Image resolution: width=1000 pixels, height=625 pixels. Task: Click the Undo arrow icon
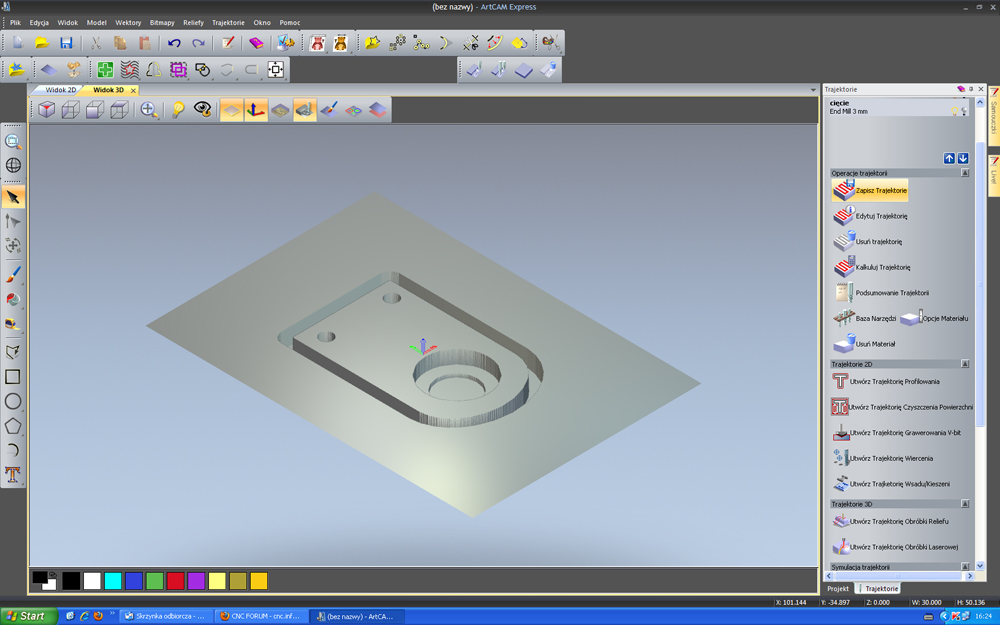coord(174,43)
